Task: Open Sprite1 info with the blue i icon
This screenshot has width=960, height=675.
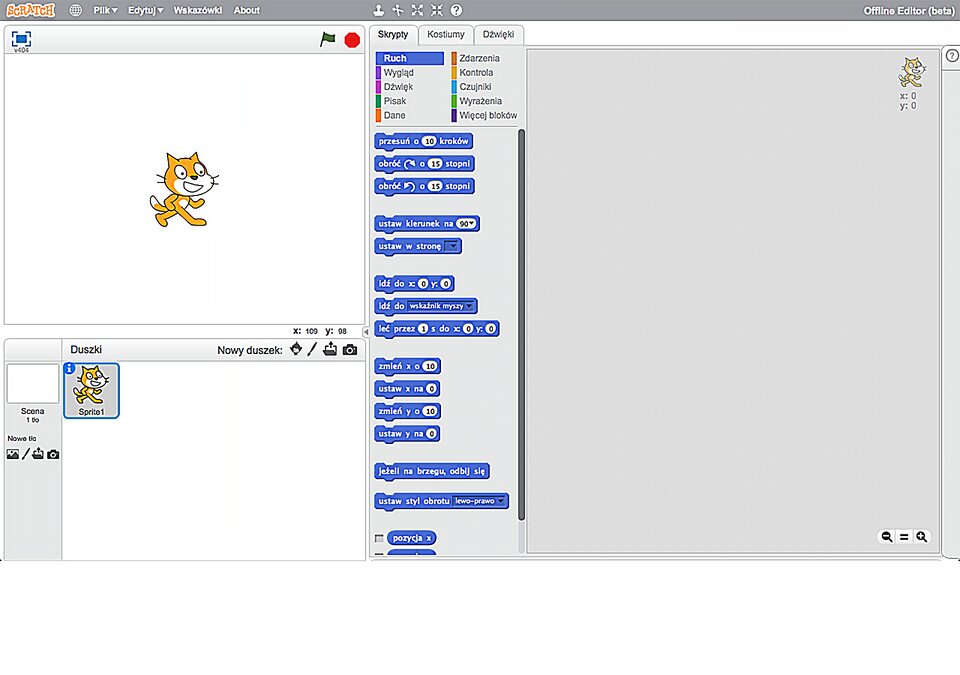Action: pyautogui.click(x=69, y=369)
